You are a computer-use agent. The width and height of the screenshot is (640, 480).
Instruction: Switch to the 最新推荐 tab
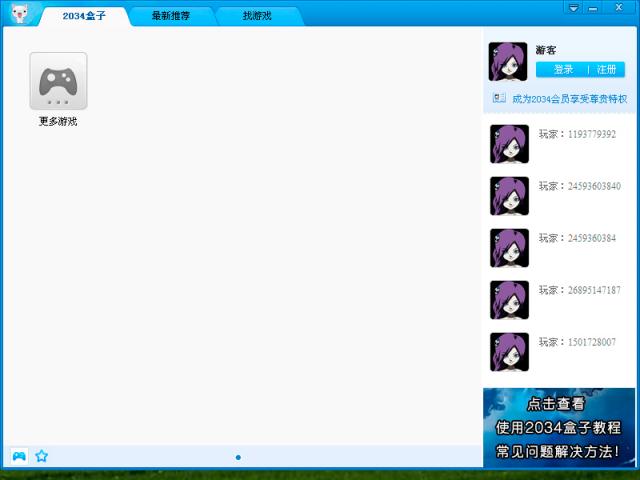171,16
